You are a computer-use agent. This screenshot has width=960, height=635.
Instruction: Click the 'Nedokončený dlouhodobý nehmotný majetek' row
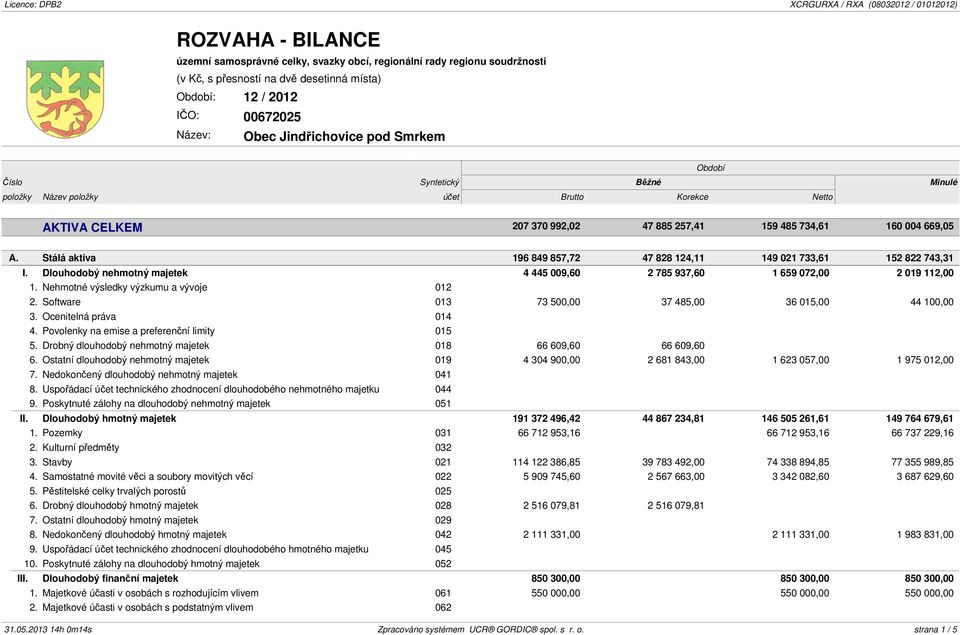click(140, 375)
